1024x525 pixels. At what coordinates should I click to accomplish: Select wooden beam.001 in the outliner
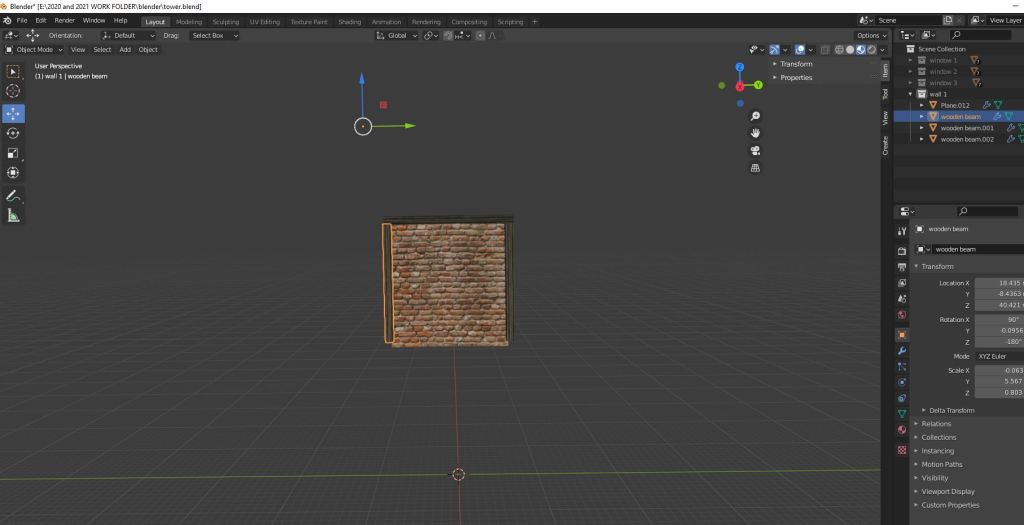point(966,128)
